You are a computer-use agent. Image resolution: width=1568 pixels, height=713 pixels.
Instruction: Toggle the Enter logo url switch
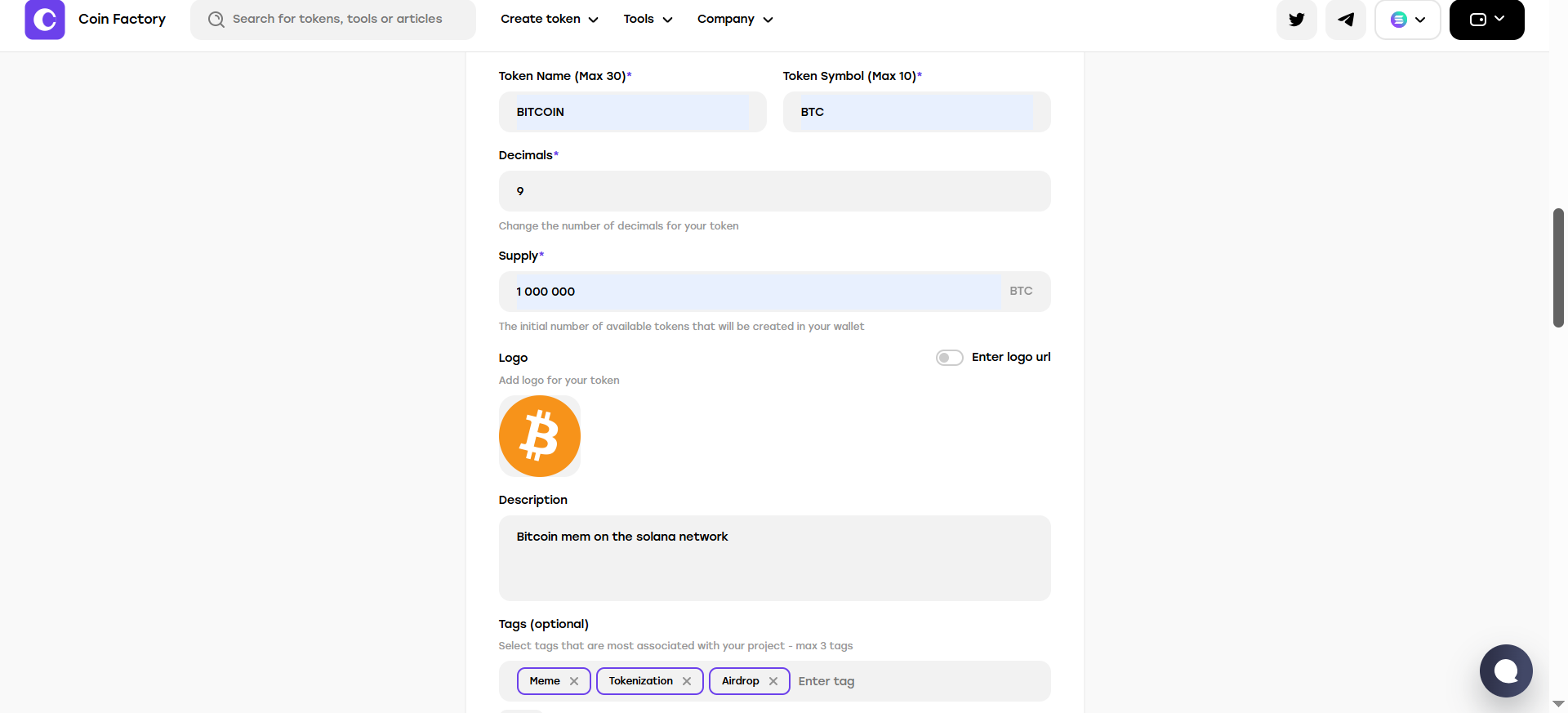(950, 358)
